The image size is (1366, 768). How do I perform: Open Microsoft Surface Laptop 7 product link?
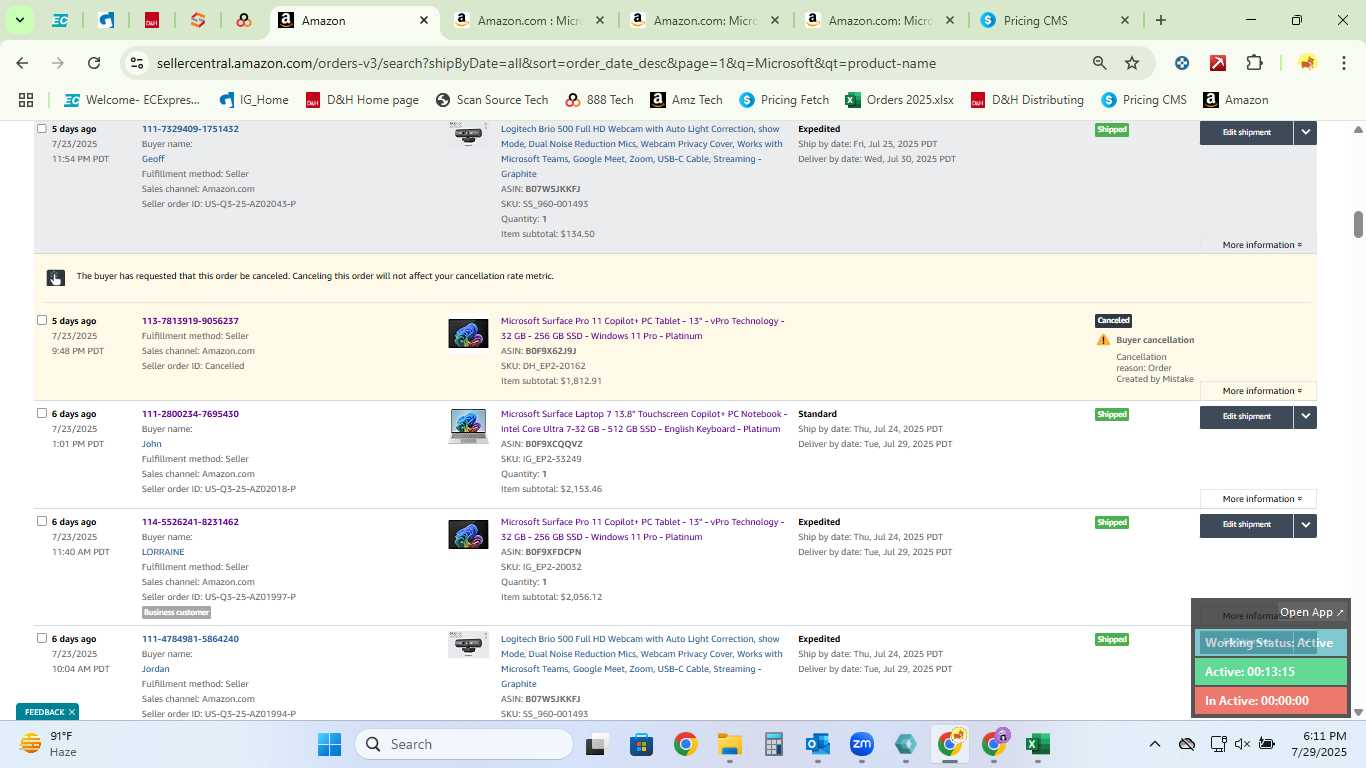[643, 421]
